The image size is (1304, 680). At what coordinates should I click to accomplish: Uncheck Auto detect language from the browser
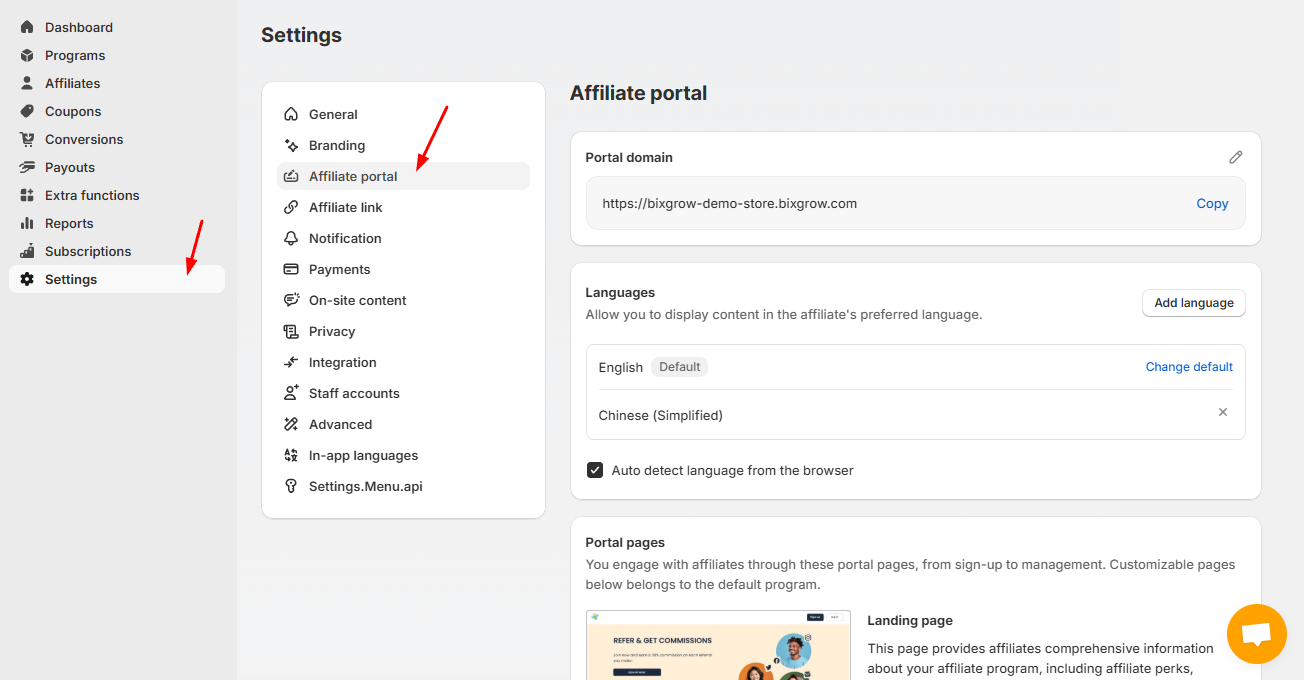pos(595,470)
